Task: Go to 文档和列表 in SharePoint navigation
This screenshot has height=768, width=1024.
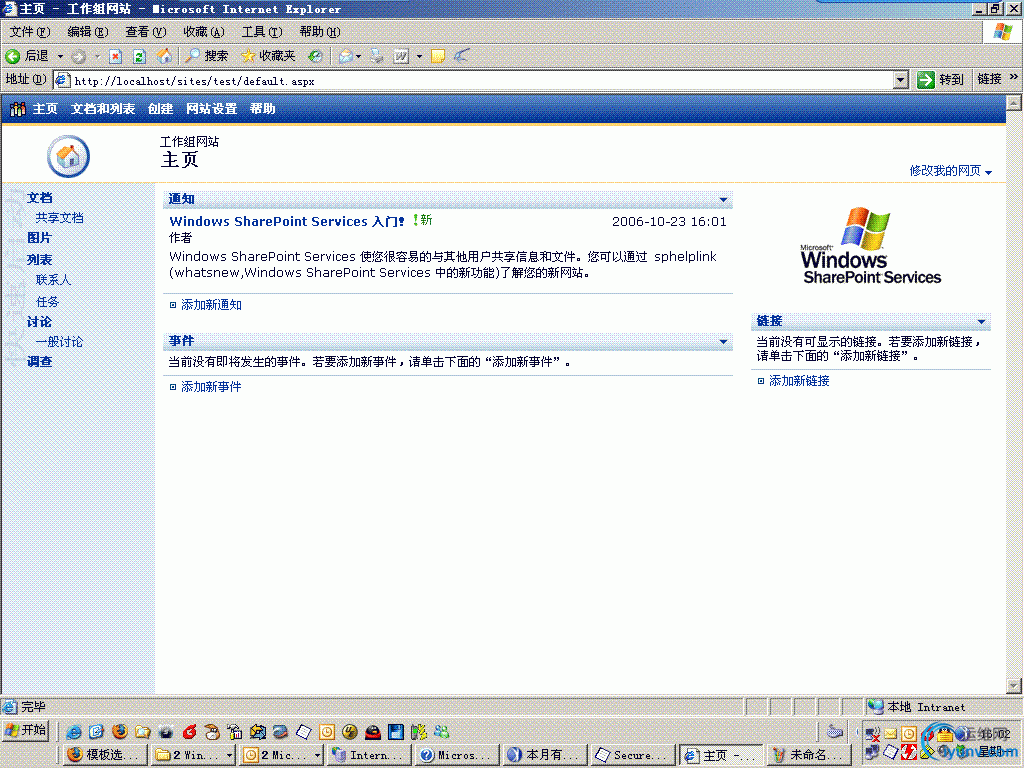Action: tap(103, 109)
